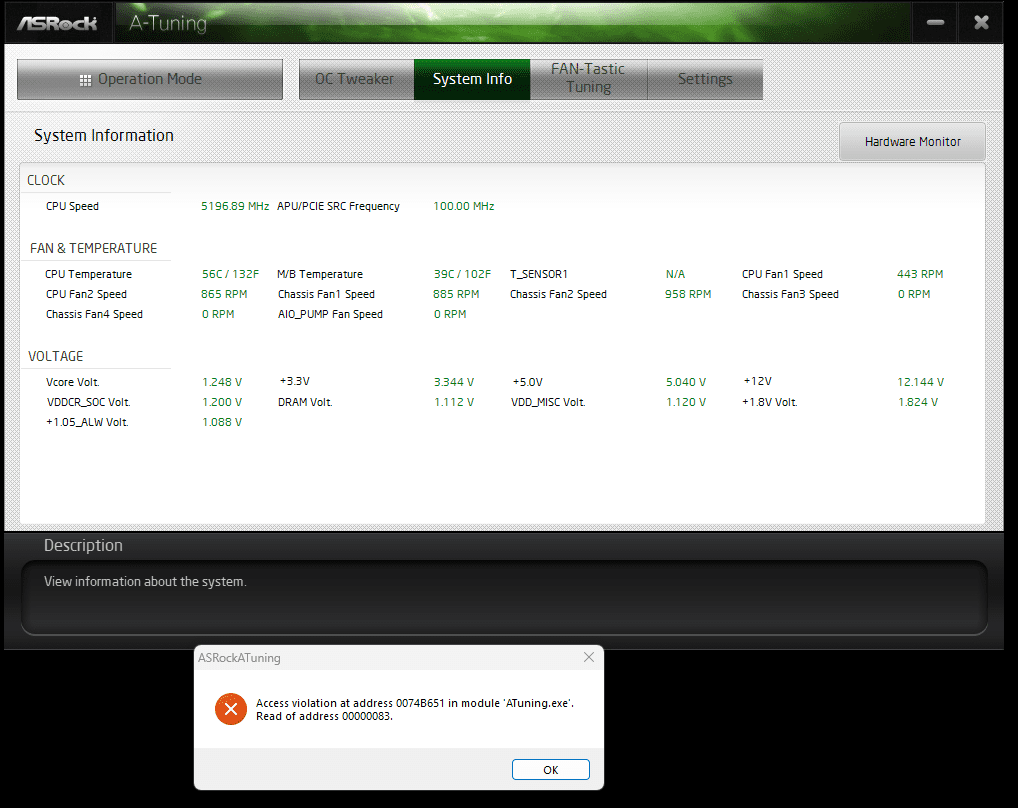Click the +3.3V reading 3.344 V
The image size is (1018, 808).
454,382
